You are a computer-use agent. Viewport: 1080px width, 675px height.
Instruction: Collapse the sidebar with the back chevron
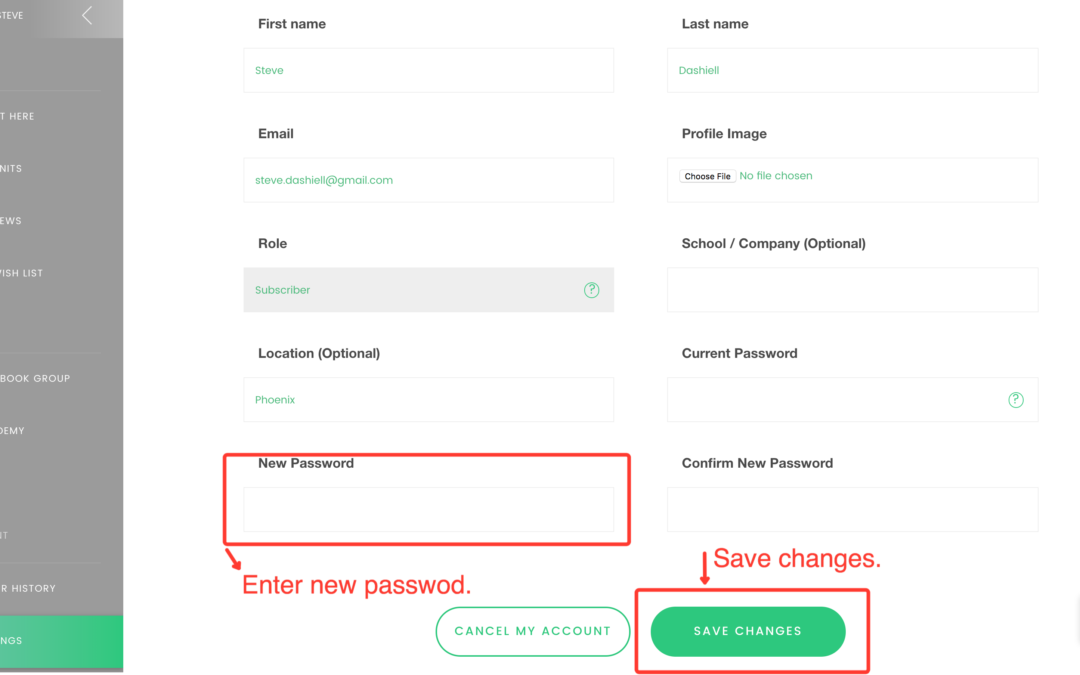(87, 15)
